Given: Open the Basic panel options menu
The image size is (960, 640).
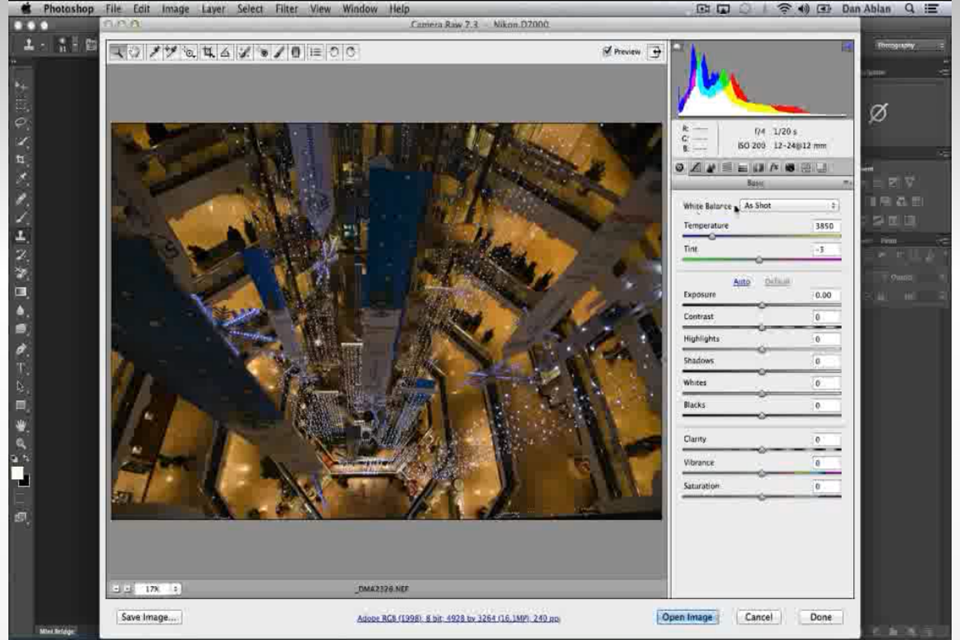Looking at the screenshot, I should point(847,183).
